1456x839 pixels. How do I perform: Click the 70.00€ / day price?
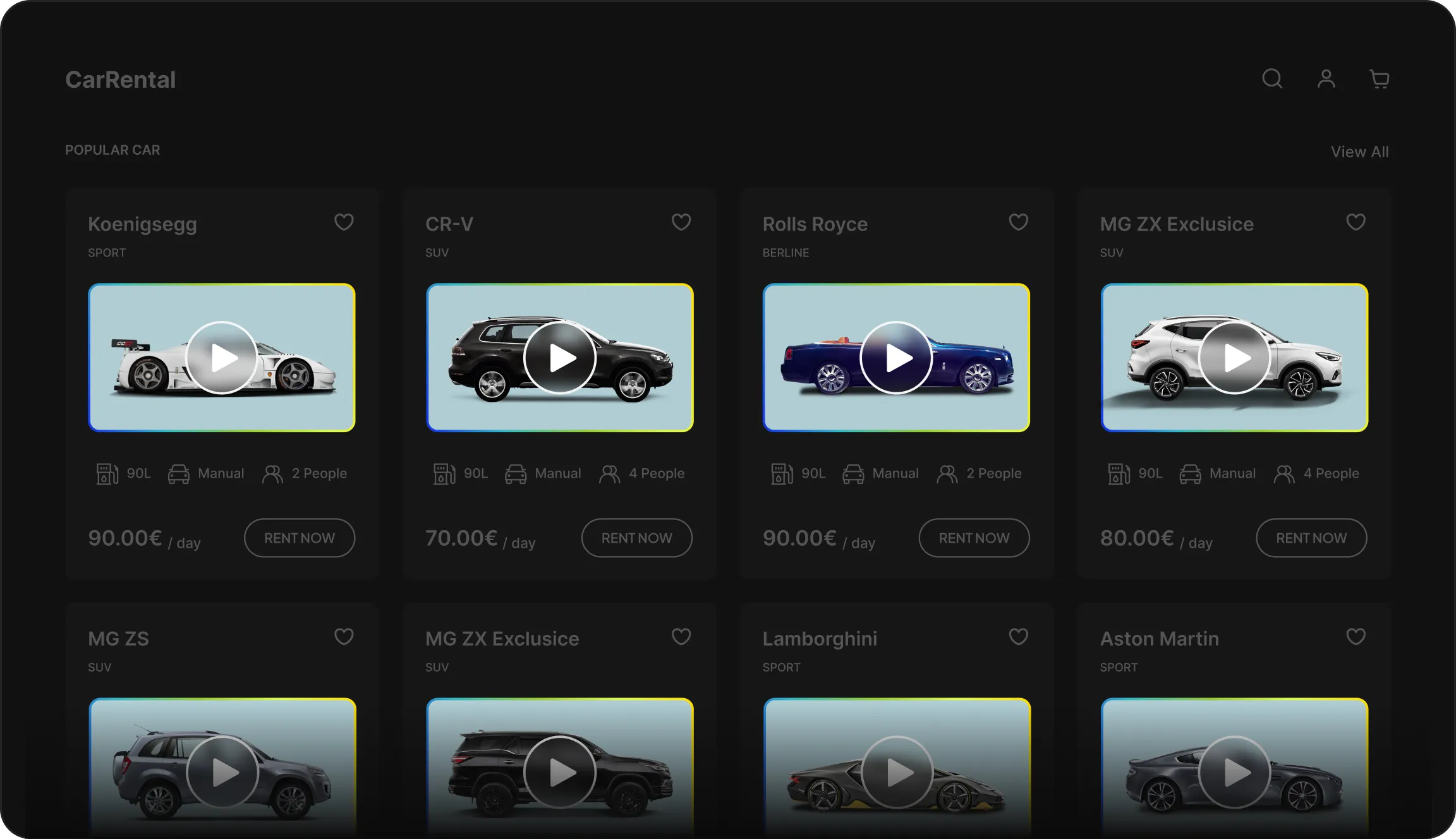click(x=480, y=539)
